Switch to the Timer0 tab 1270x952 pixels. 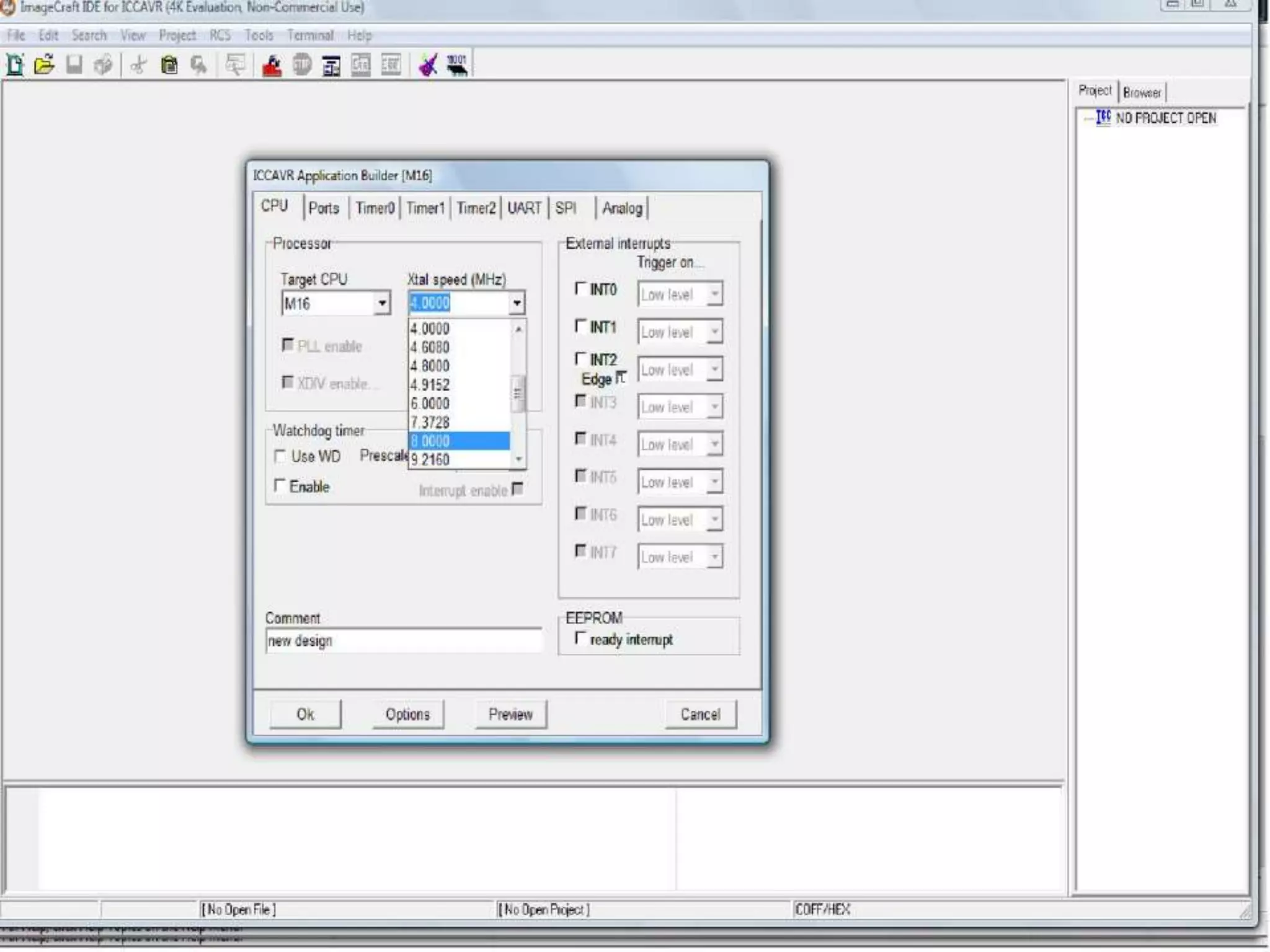click(375, 208)
